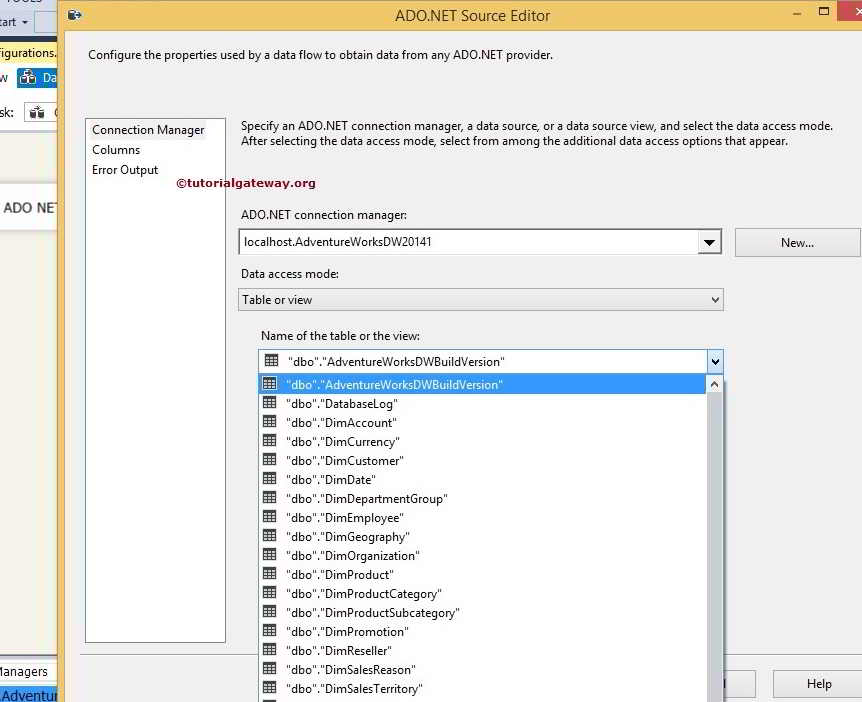Pick dbo.DimDepartmentGroup from the list
Viewport: 862px width, 702px height.
point(482,499)
